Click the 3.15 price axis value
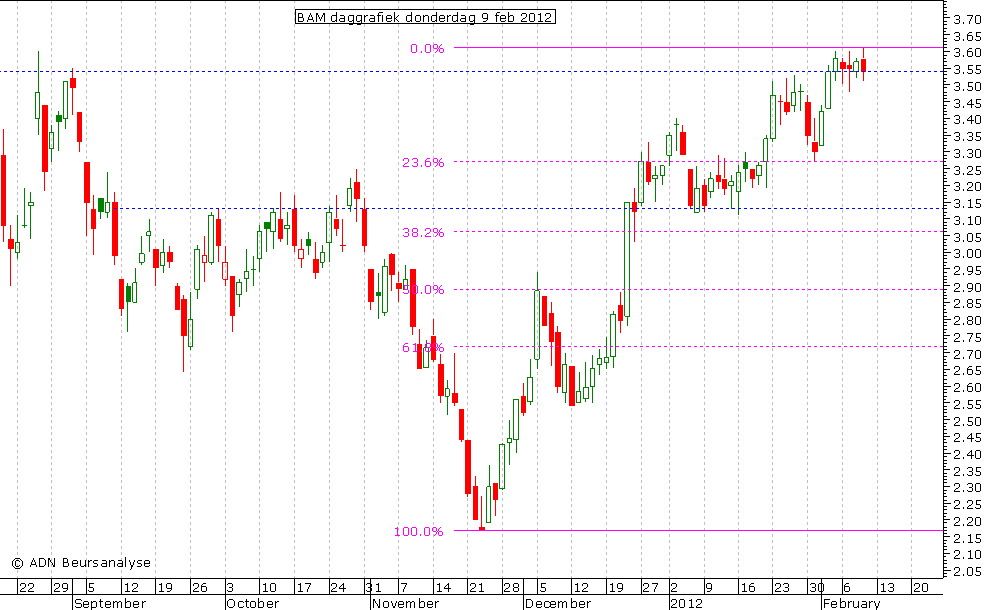This screenshot has height=610, width=984. (x=967, y=203)
